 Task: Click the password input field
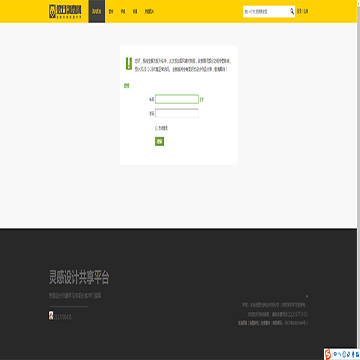click(177, 113)
